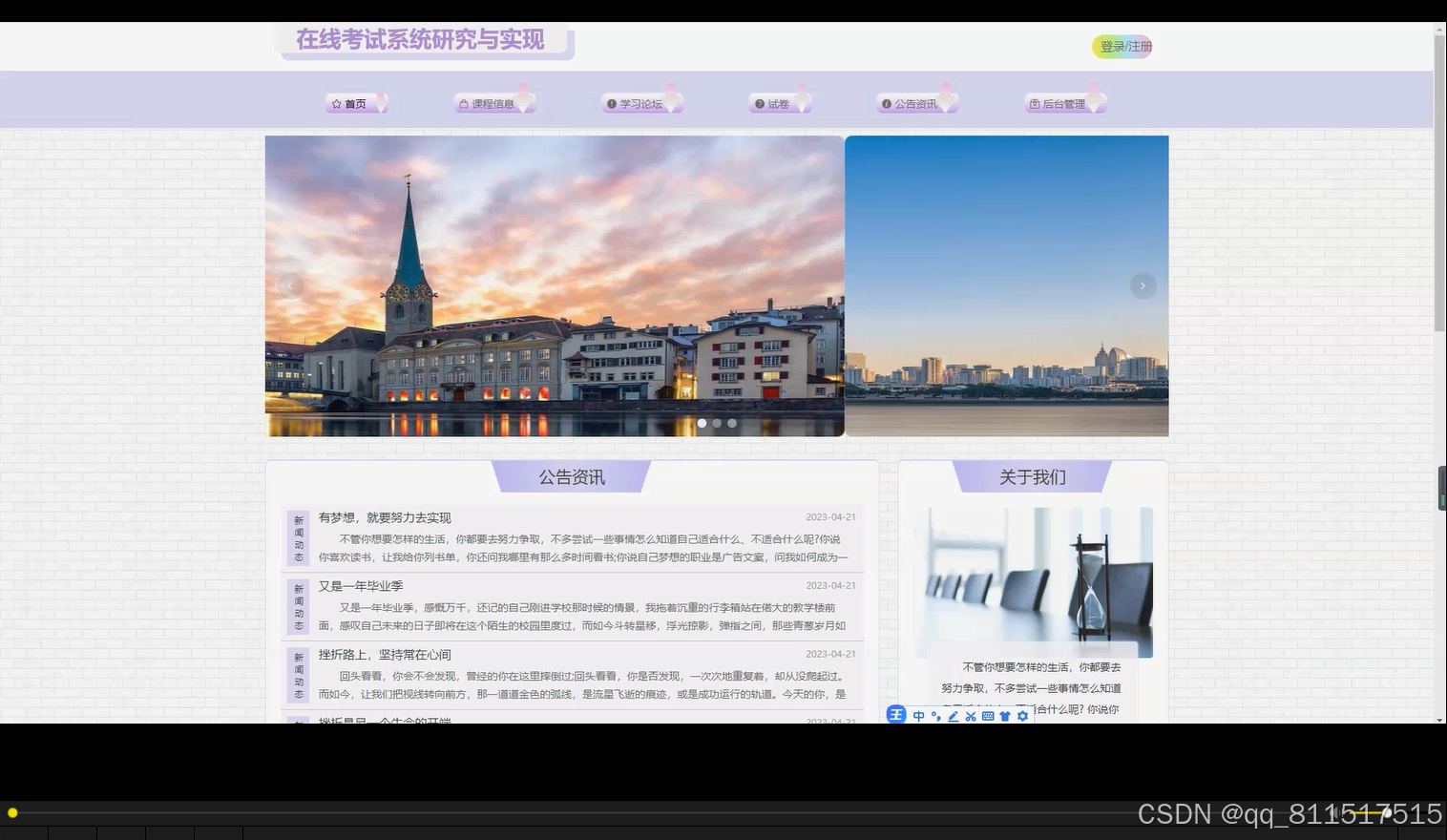Click the star icon on 首页
1447x840 pixels.
336,104
